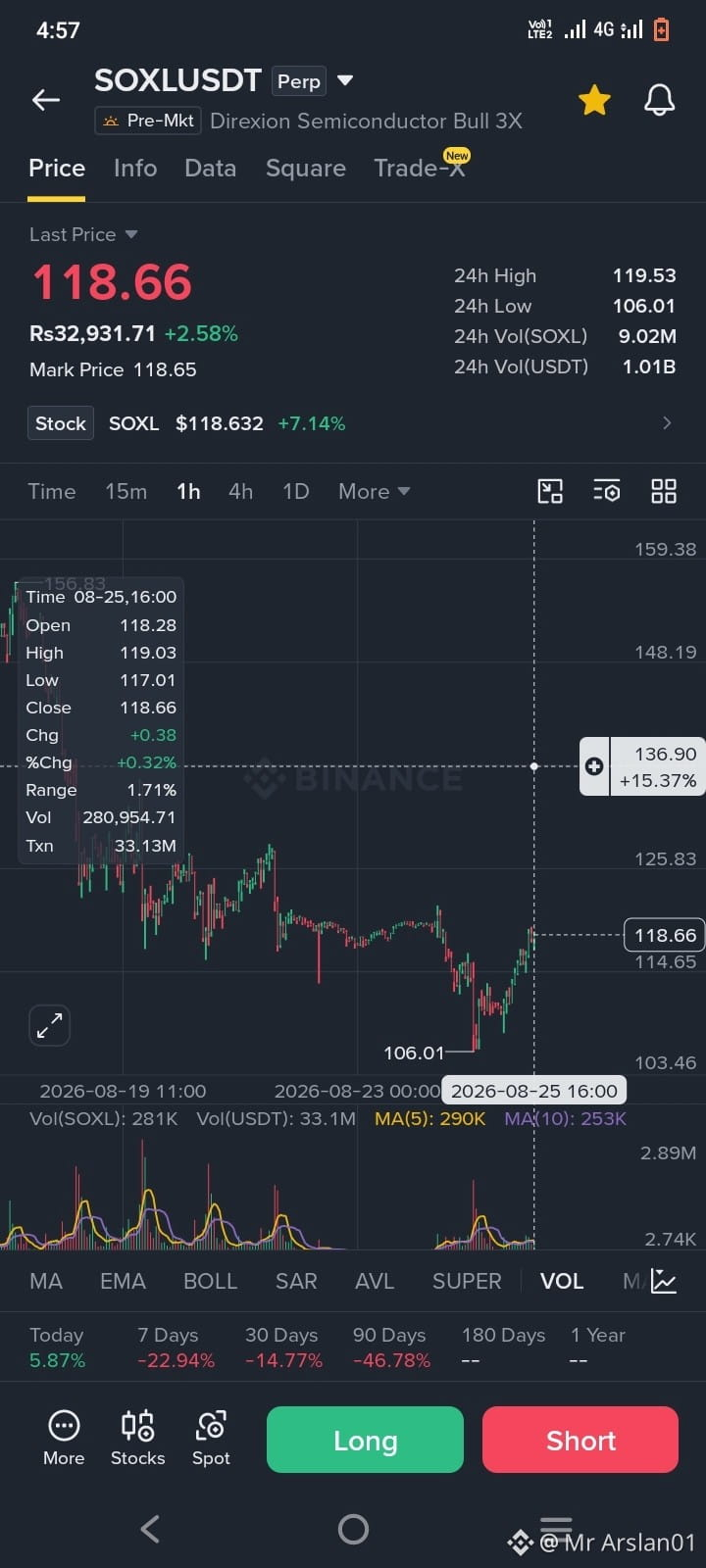The height and width of the screenshot is (1568, 706).
Task: Select the 15m chart interval
Action: tap(126, 491)
